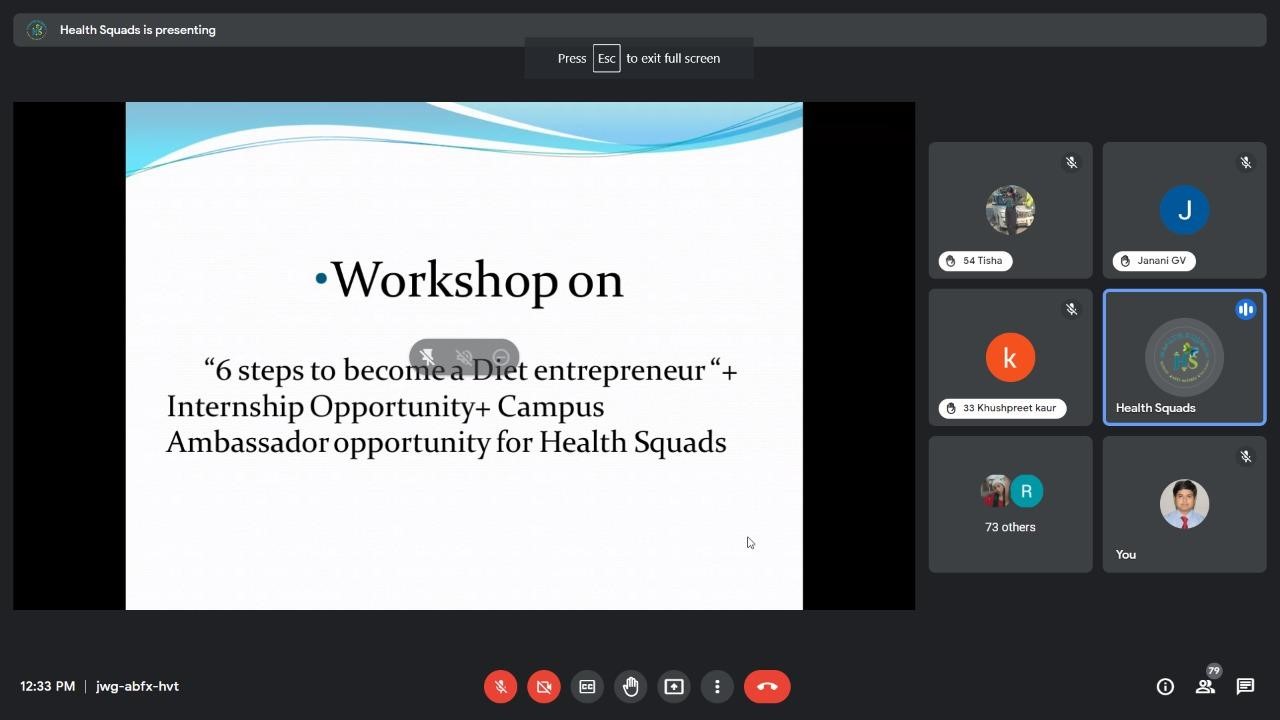This screenshot has width=1280, height=720.
Task: Turn on your camera
Action: pos(544,686)
